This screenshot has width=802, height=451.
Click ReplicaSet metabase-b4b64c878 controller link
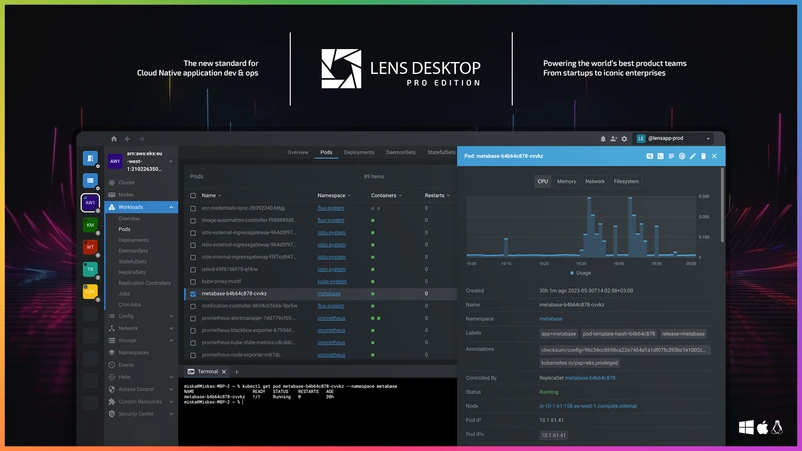[x=590, y=378]
